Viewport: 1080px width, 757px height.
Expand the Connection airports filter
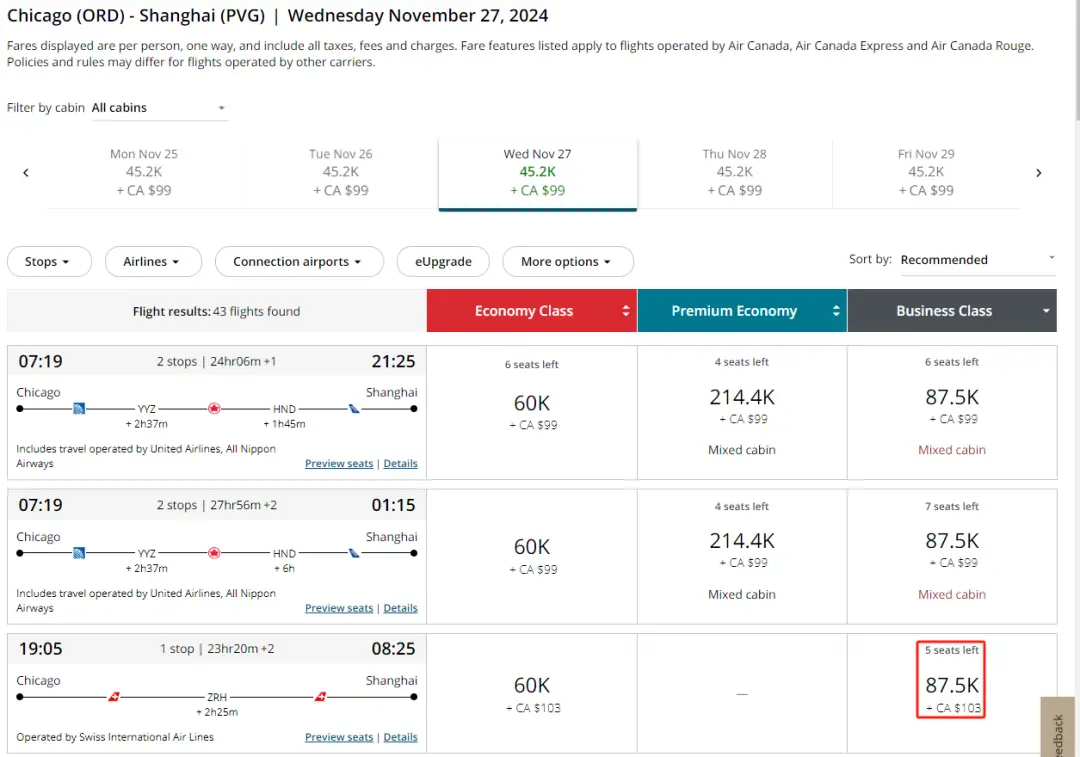click(x=299, y=262)
